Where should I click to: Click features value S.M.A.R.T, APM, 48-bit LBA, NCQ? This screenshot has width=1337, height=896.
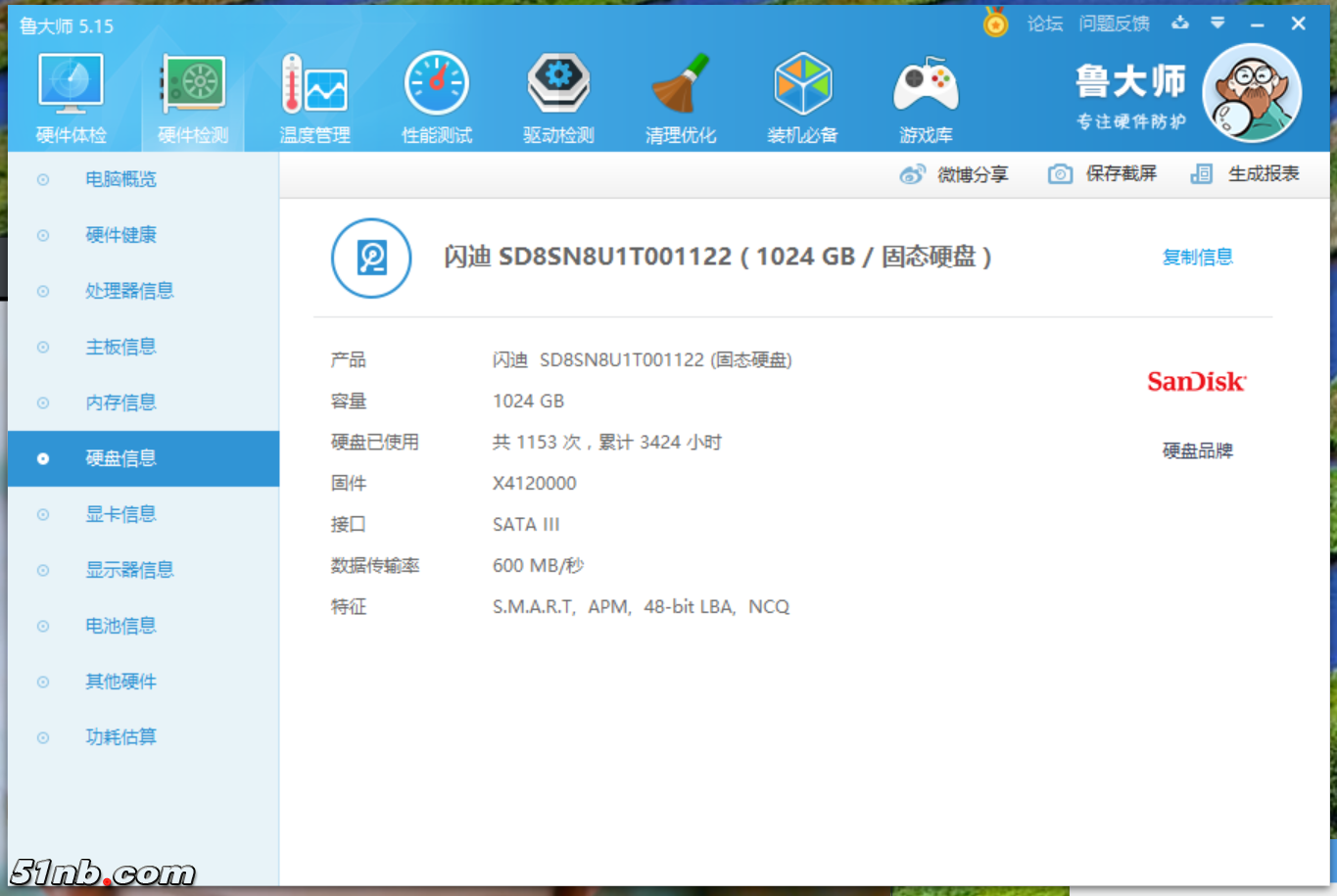coord(641,606)
